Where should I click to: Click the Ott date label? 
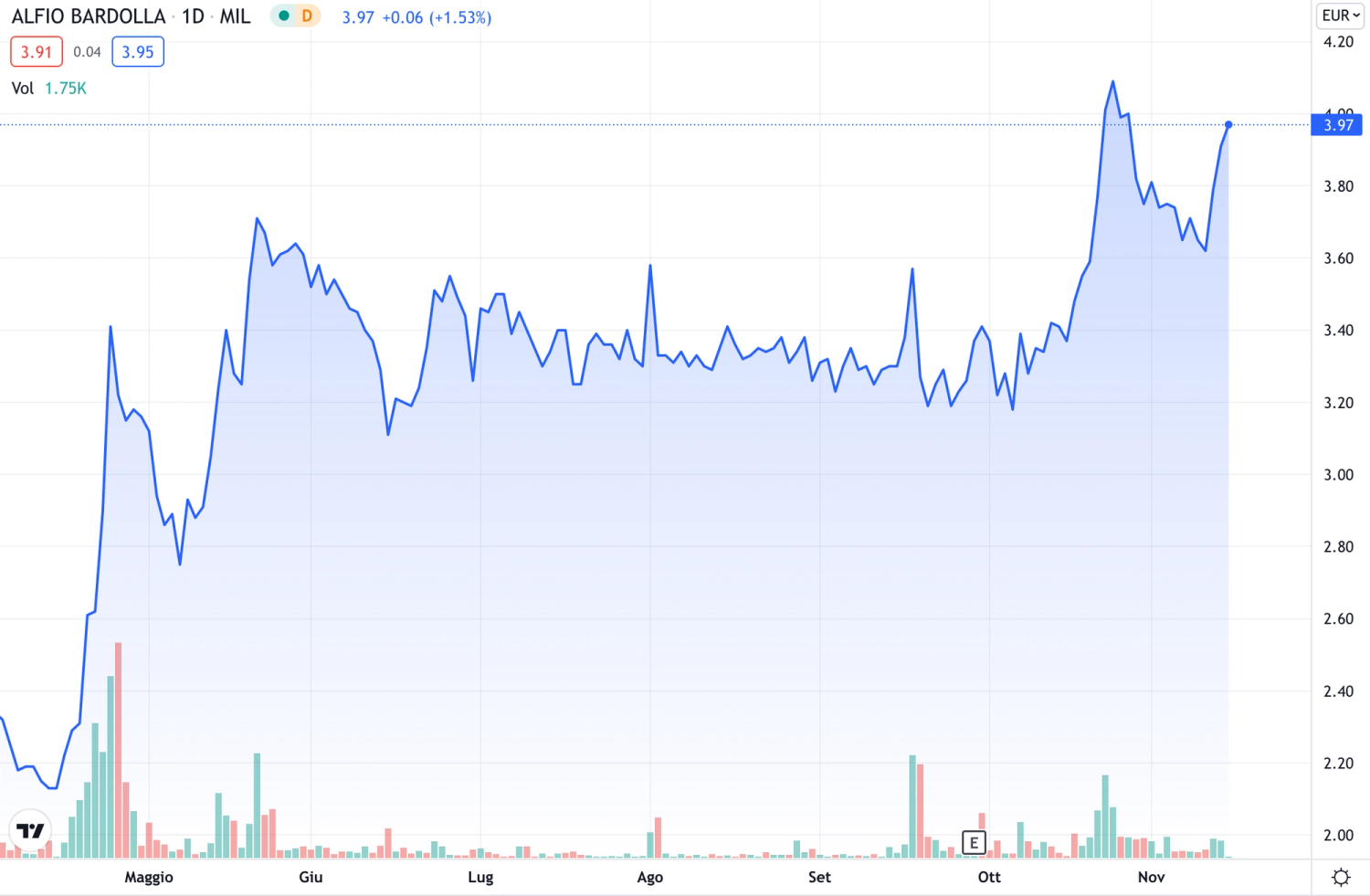(x=989, y=877)
